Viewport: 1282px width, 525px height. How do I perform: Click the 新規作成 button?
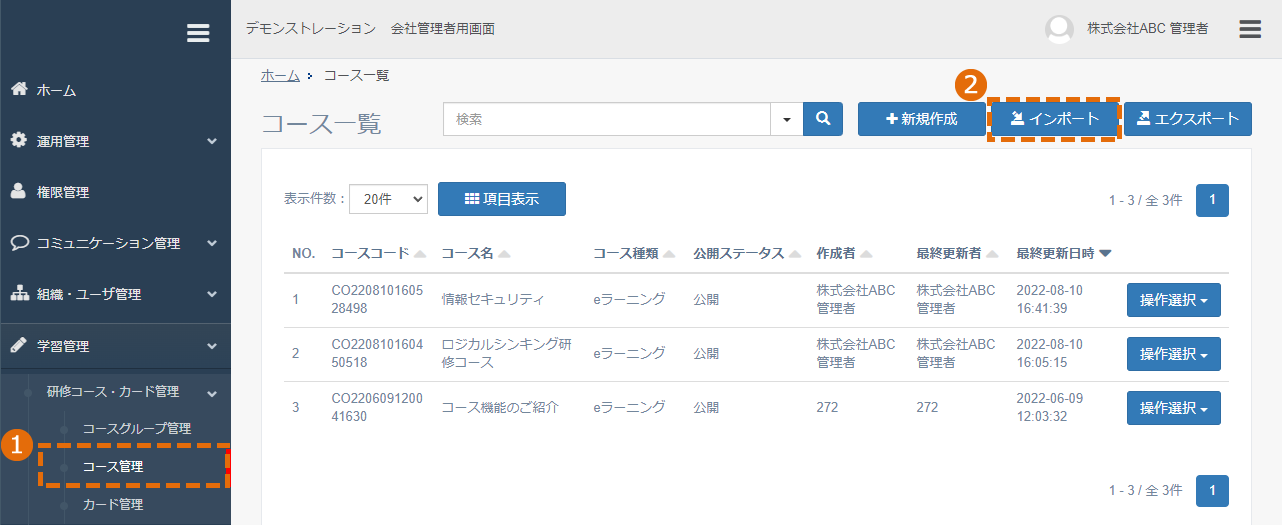click(921, 119)
